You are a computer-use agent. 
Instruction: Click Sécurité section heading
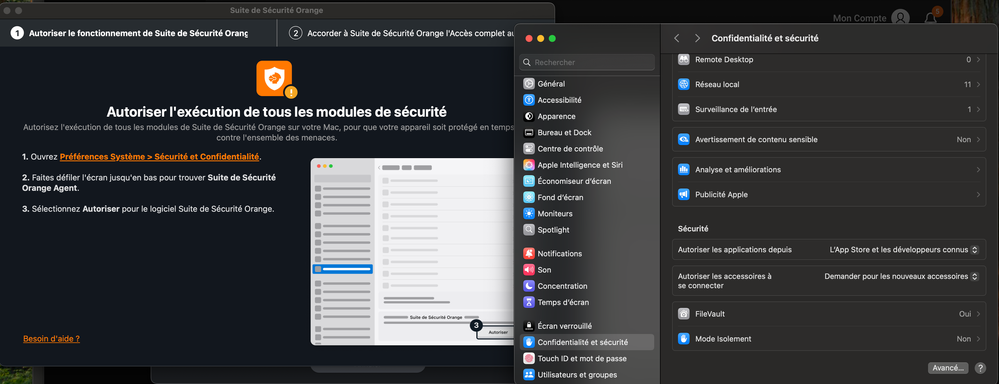pyautogui.click(x=693, y=228)
